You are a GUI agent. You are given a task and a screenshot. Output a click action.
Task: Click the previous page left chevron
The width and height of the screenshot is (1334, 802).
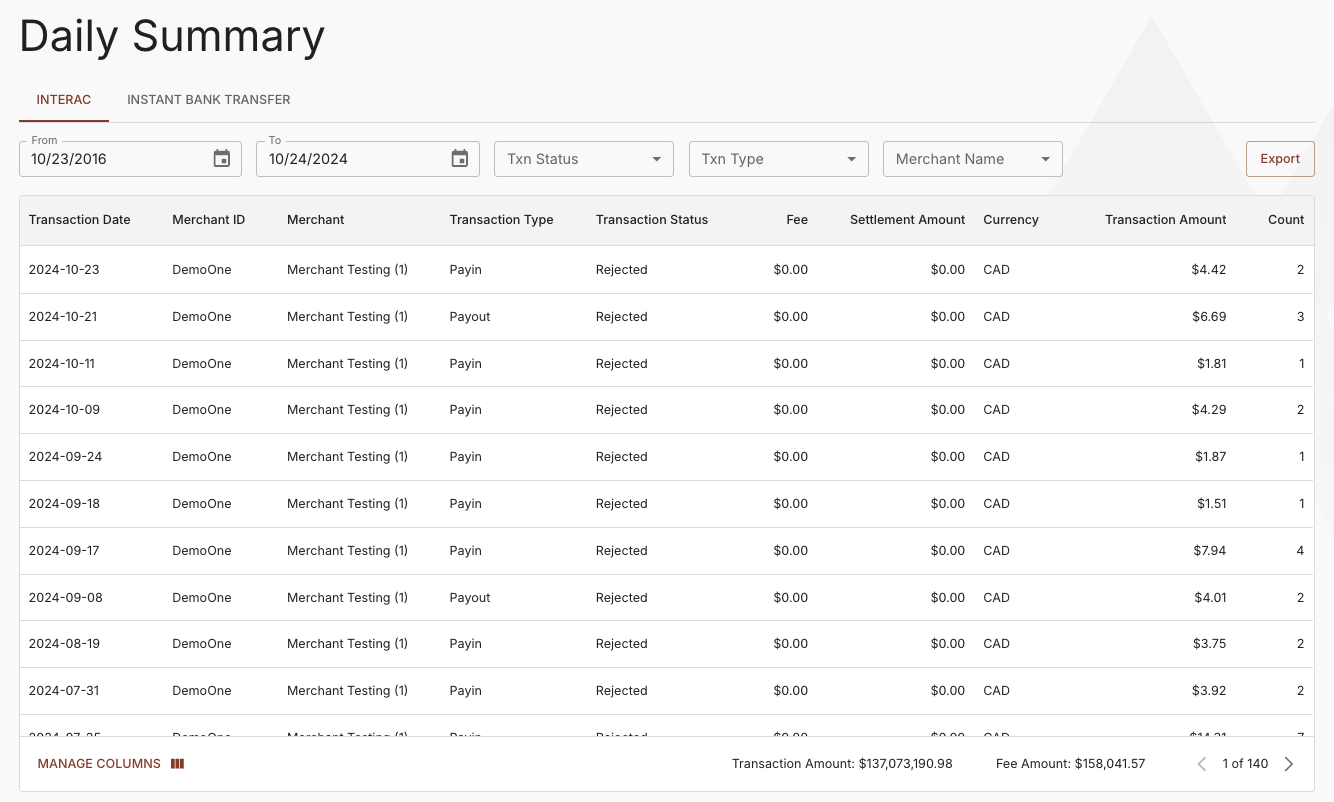pyautogui.click(x=1202, y=763)
